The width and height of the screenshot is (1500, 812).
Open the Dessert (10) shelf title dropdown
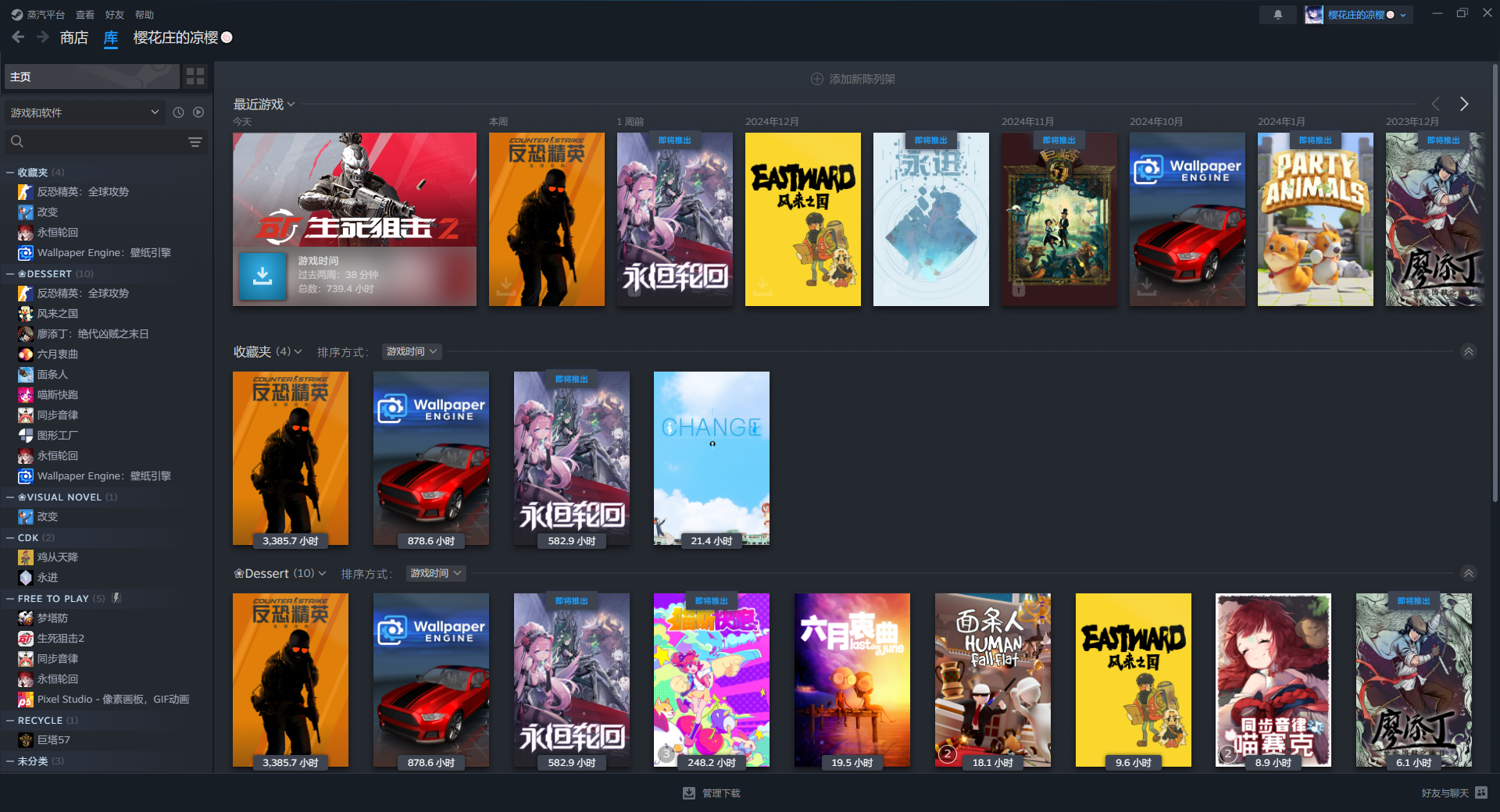(x=280, y=573)
